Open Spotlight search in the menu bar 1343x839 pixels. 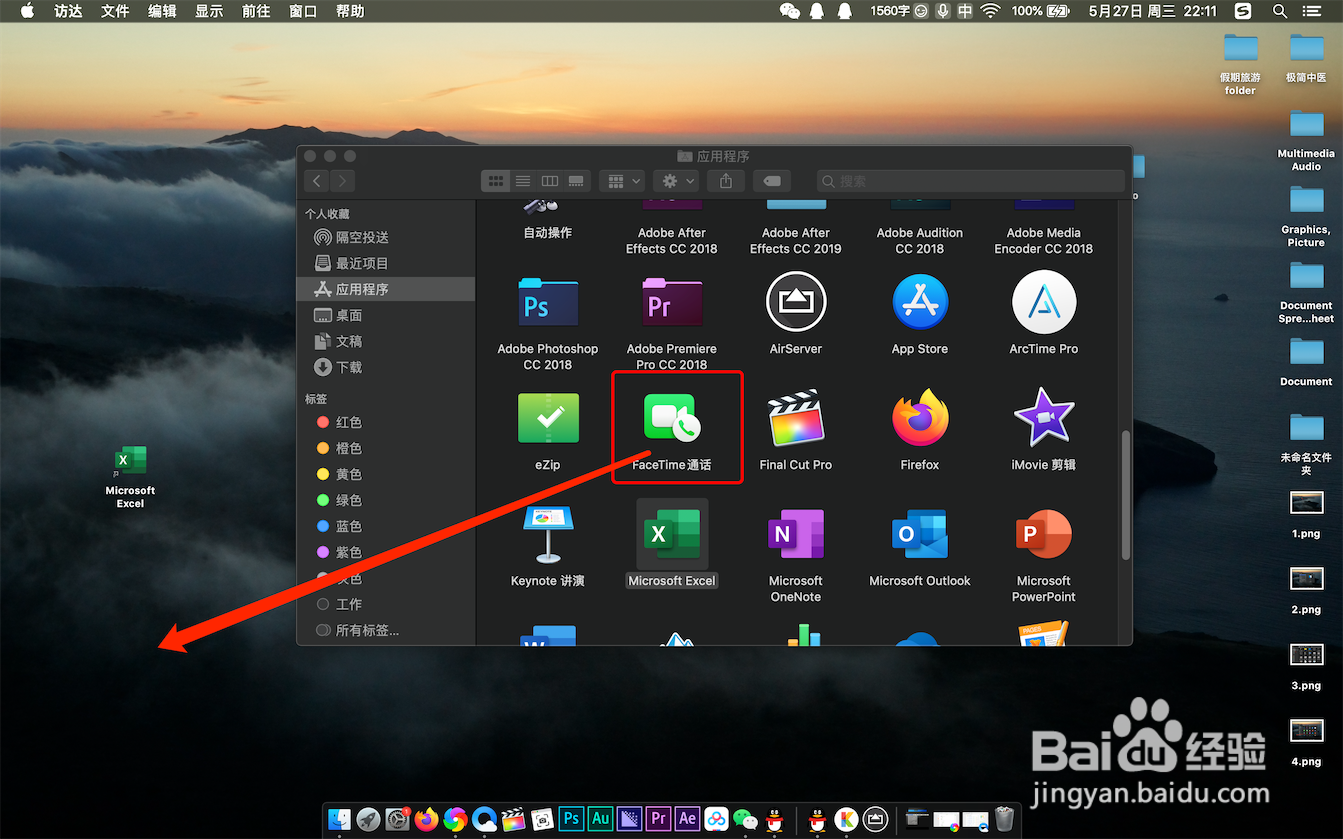coord(1279,11)
